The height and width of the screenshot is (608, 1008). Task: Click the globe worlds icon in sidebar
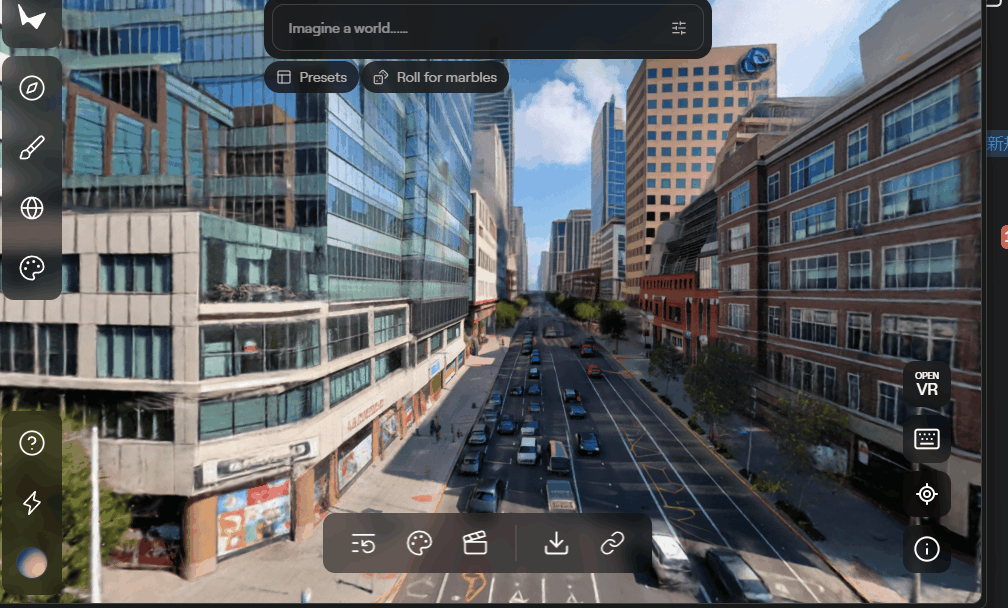[x=32, y=208]
